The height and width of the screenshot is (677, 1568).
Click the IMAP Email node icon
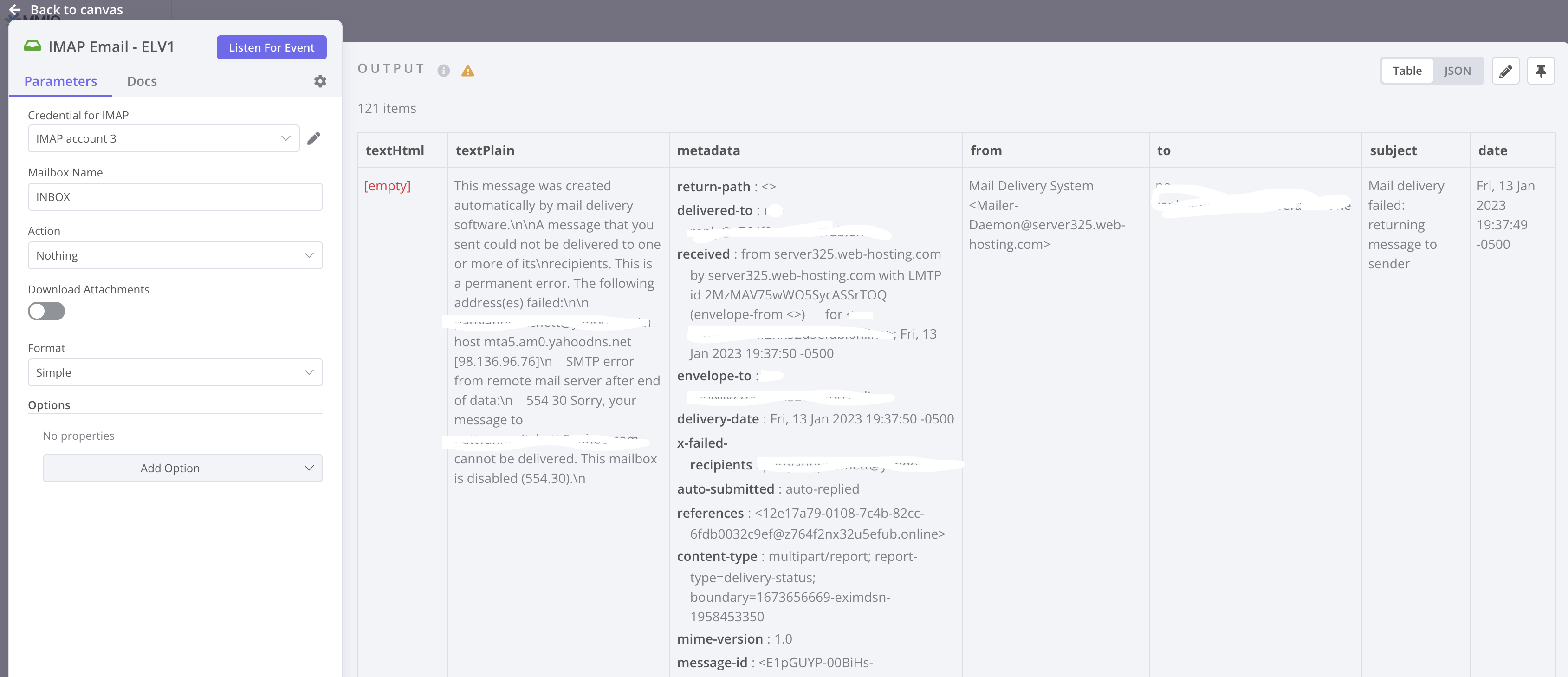tap(32, 46)
